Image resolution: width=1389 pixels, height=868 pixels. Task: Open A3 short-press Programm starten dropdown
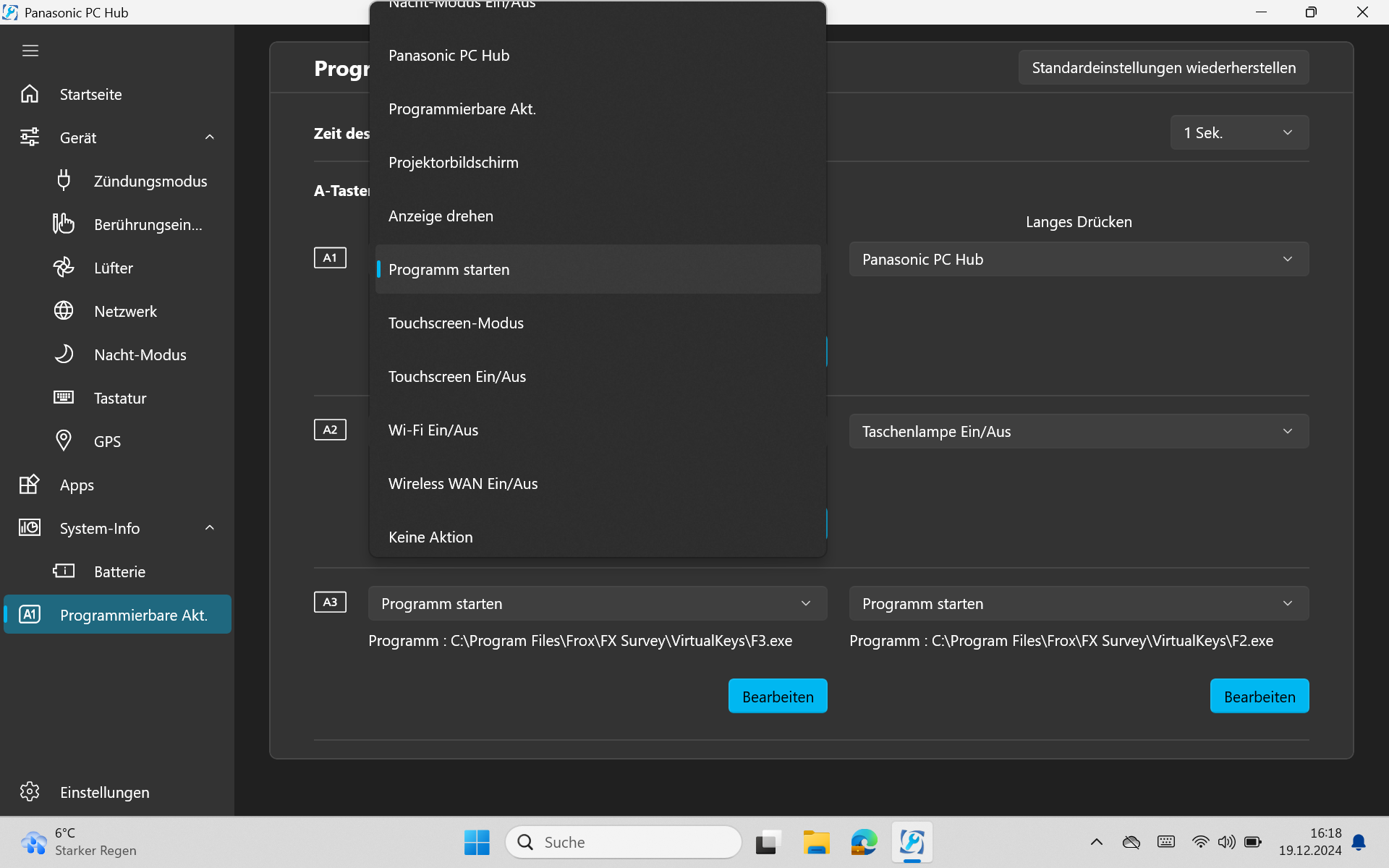597,604
